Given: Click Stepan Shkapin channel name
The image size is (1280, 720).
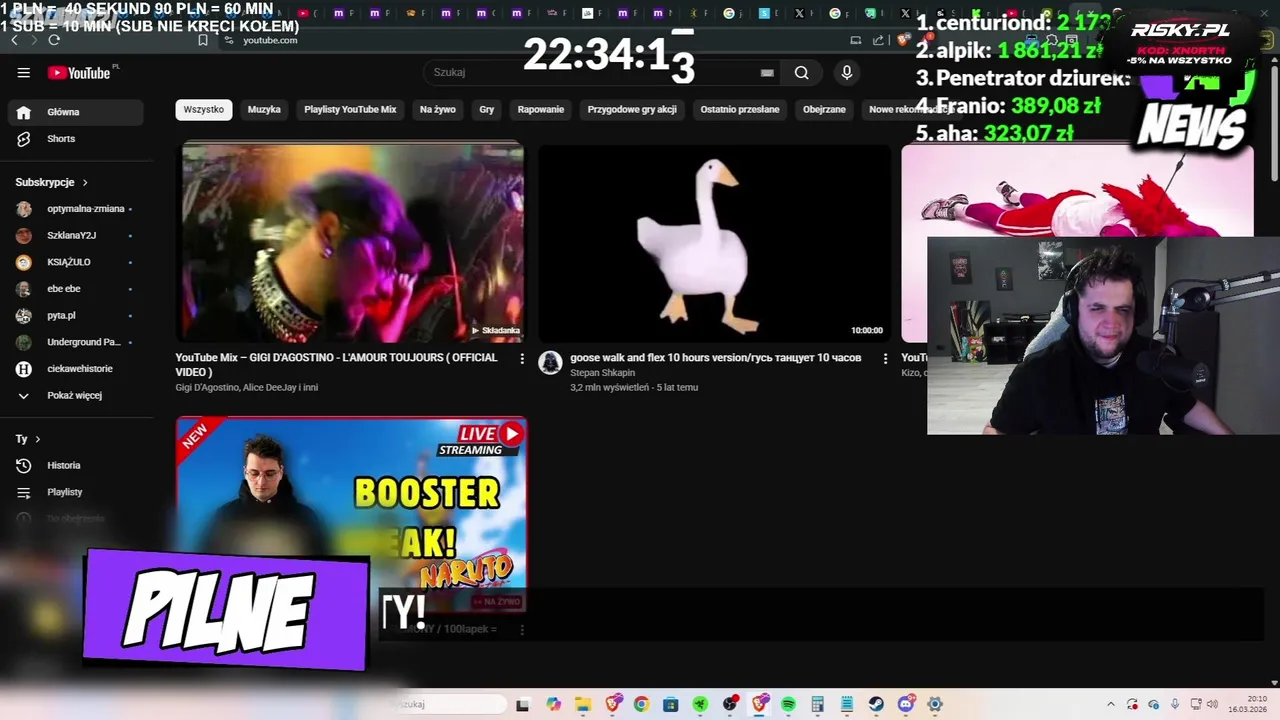Looking at the screenshot, I should click(x=602, y=373).
